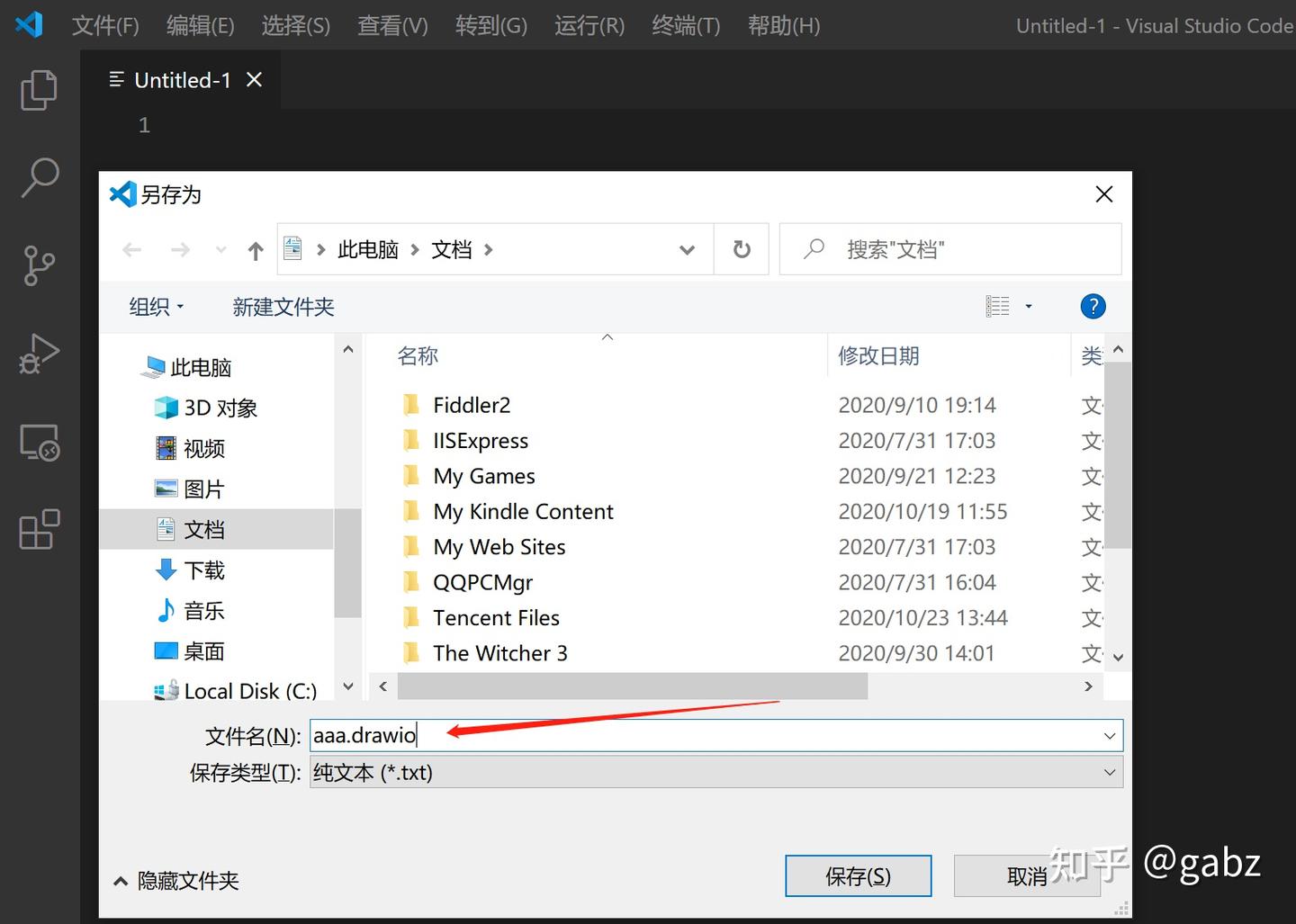Open the Explorer view in the VS Code sidebar

coord(39,89)
